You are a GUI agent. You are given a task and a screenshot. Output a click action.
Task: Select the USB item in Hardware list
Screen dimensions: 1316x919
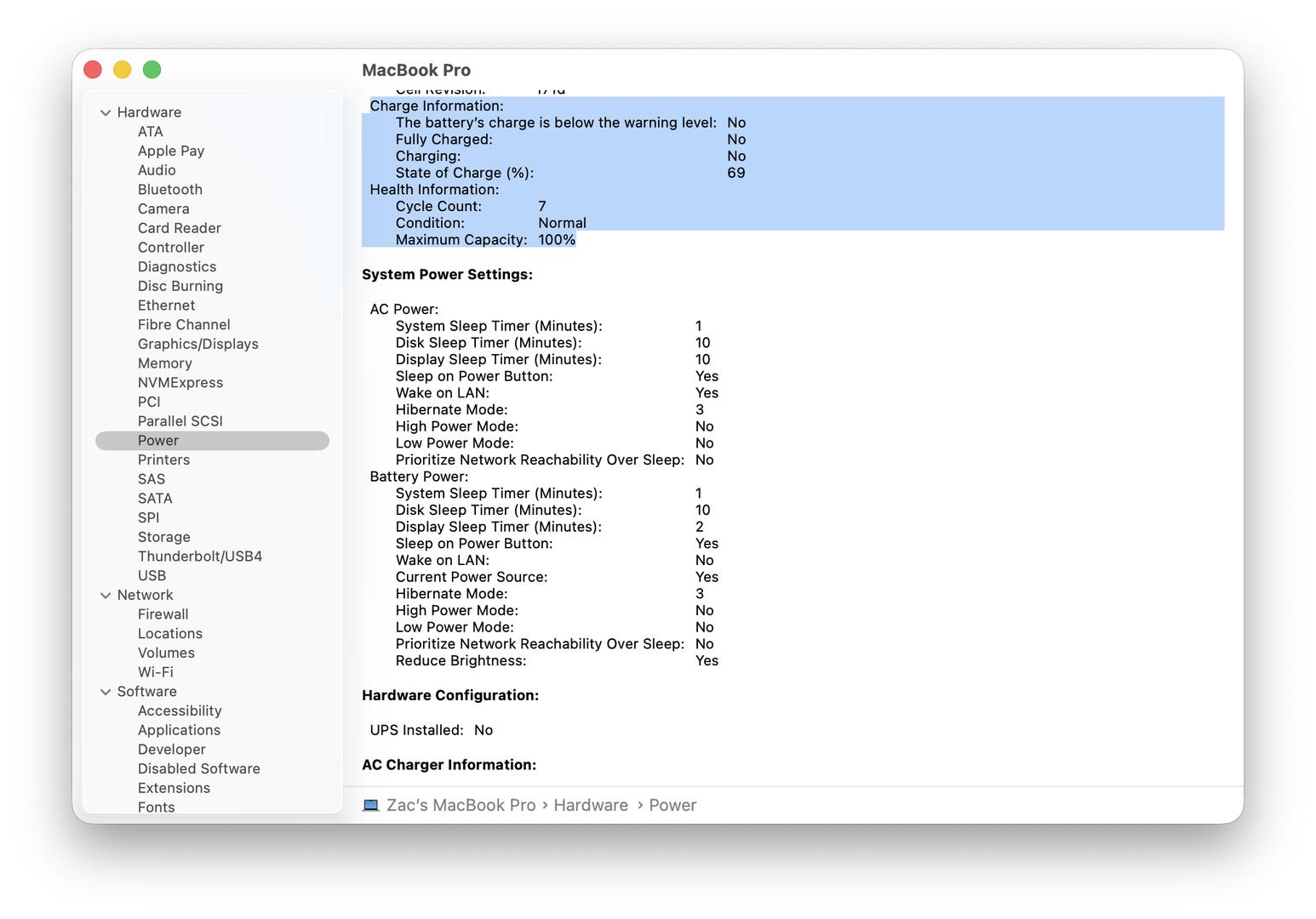pyautogui.click(x=152, y=575)
